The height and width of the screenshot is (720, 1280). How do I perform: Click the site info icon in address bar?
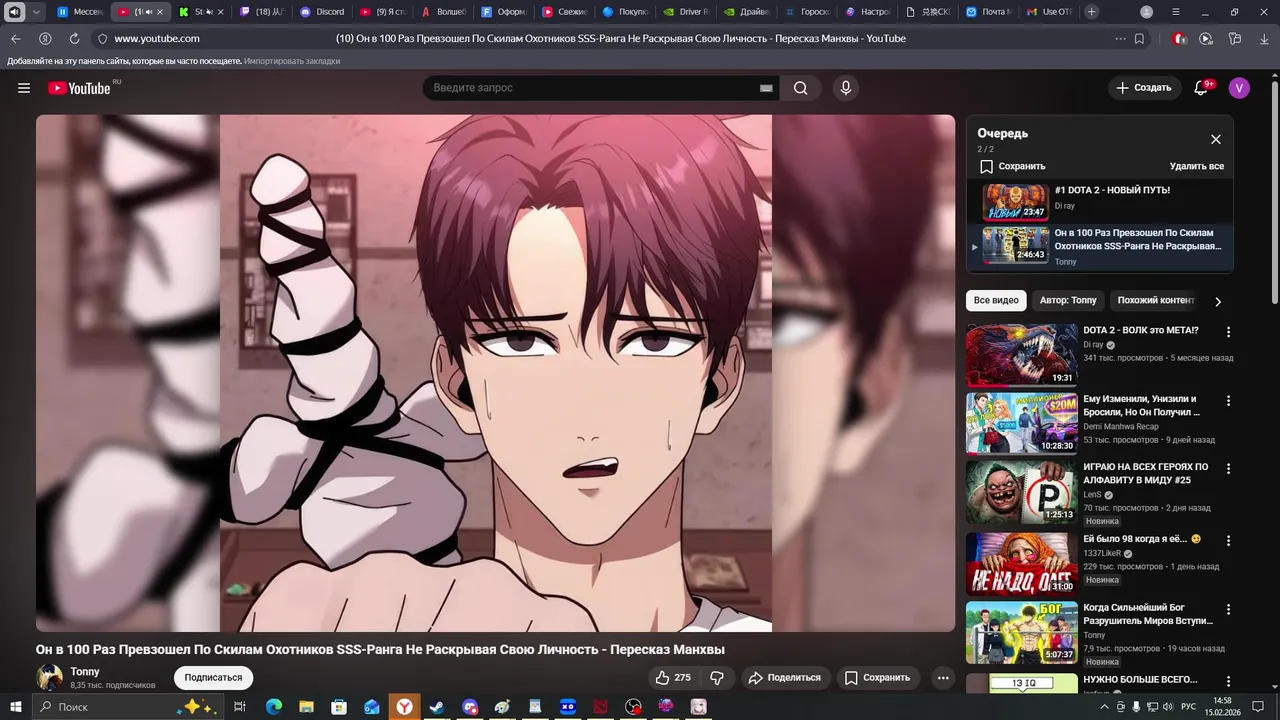pyautogui.click(x=102, y=38)
